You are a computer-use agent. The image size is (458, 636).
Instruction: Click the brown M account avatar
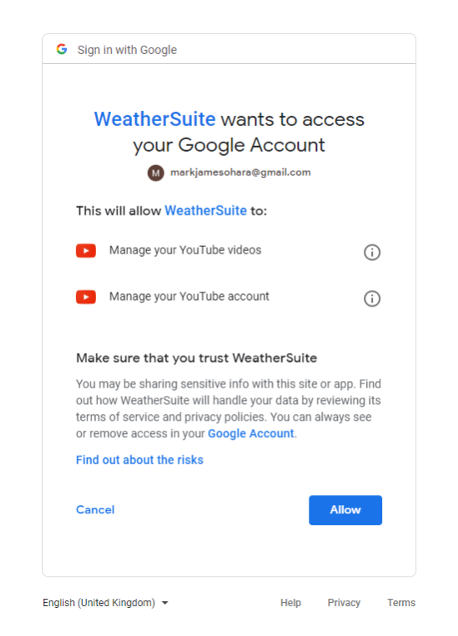[156, 173]
